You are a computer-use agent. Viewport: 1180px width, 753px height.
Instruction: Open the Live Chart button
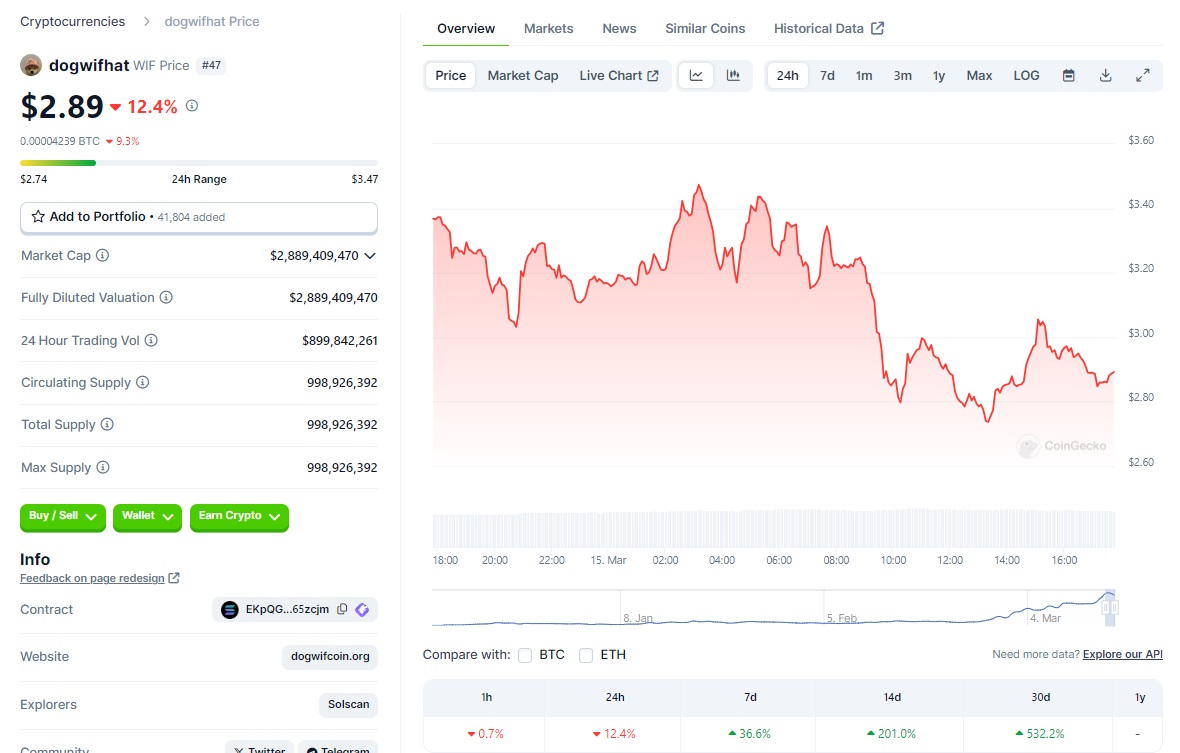(x=619, y=75)
